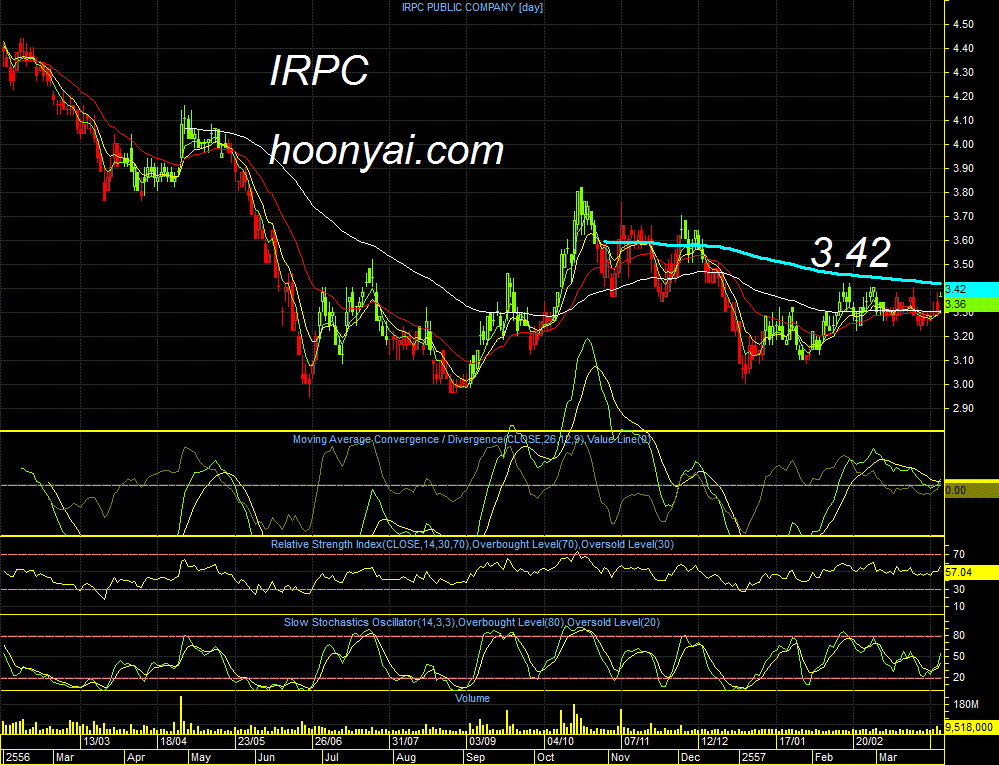The width and height of the screenshot is (999, 765).
Task: Click the Mar label following Feb
Action: [x=888, y=757]
